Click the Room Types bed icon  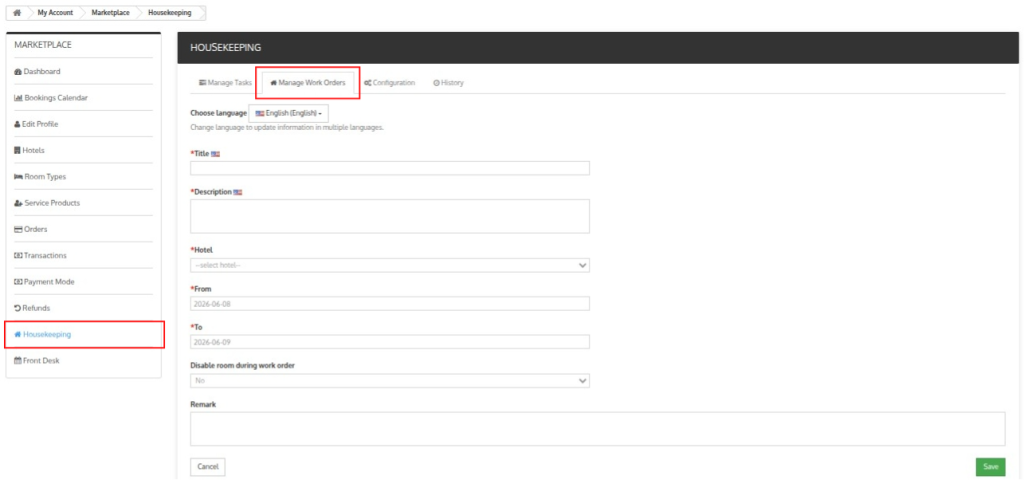[x=18, y=177]
